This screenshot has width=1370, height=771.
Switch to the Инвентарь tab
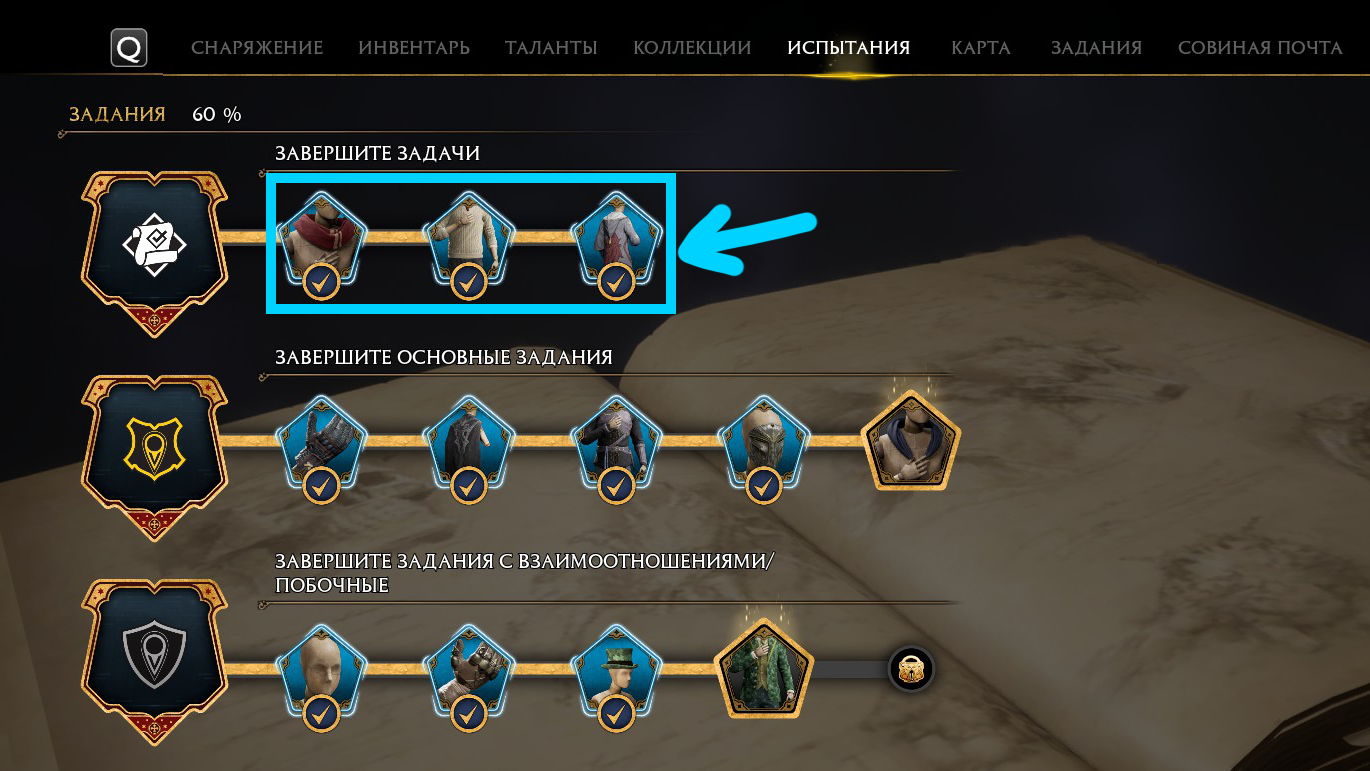point(414,48)
